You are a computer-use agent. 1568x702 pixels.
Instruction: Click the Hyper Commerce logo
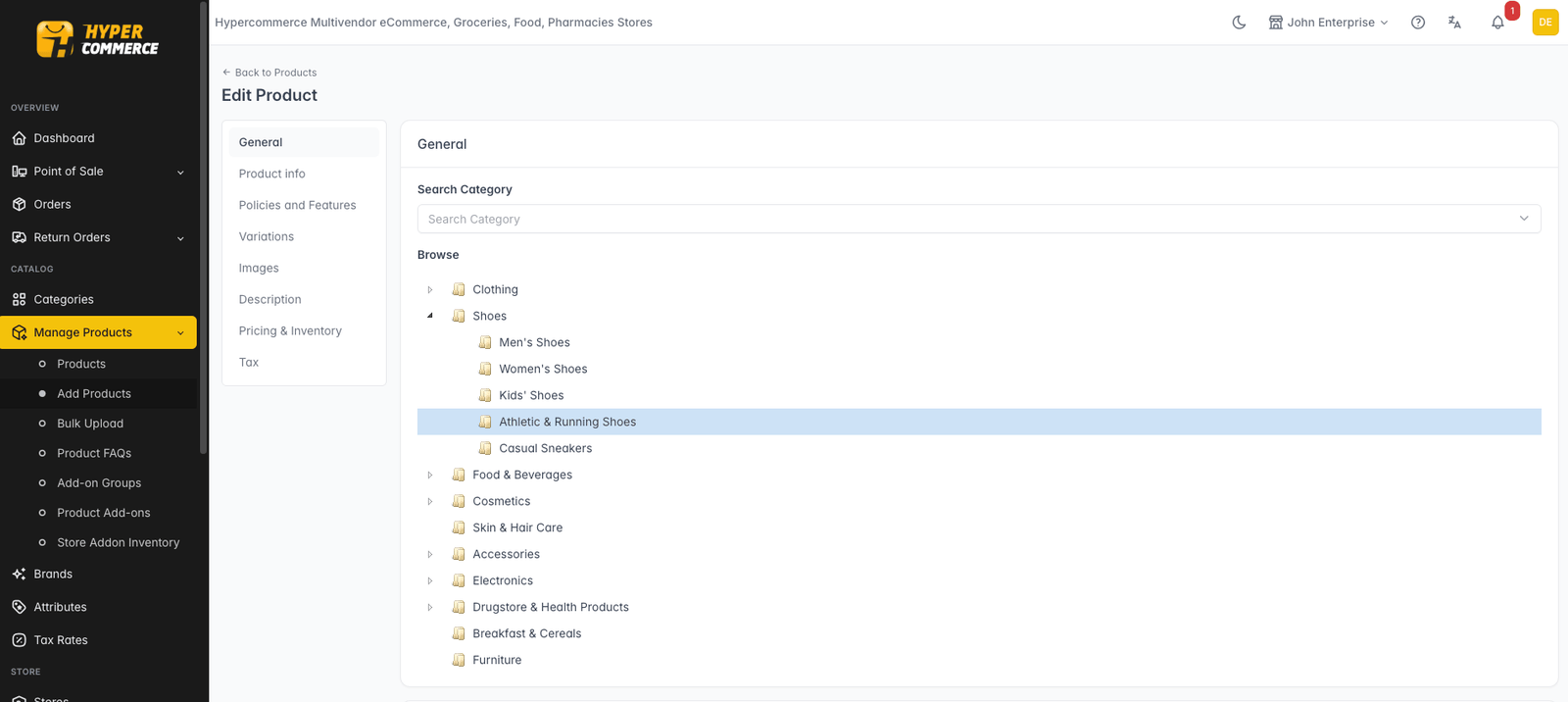(98, 39)
